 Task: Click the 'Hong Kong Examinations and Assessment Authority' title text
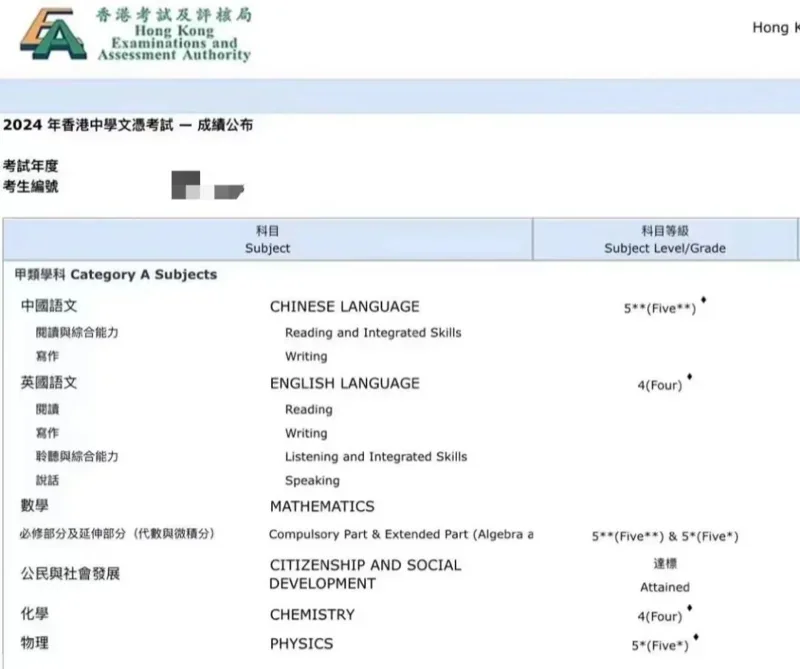point(174,43)
